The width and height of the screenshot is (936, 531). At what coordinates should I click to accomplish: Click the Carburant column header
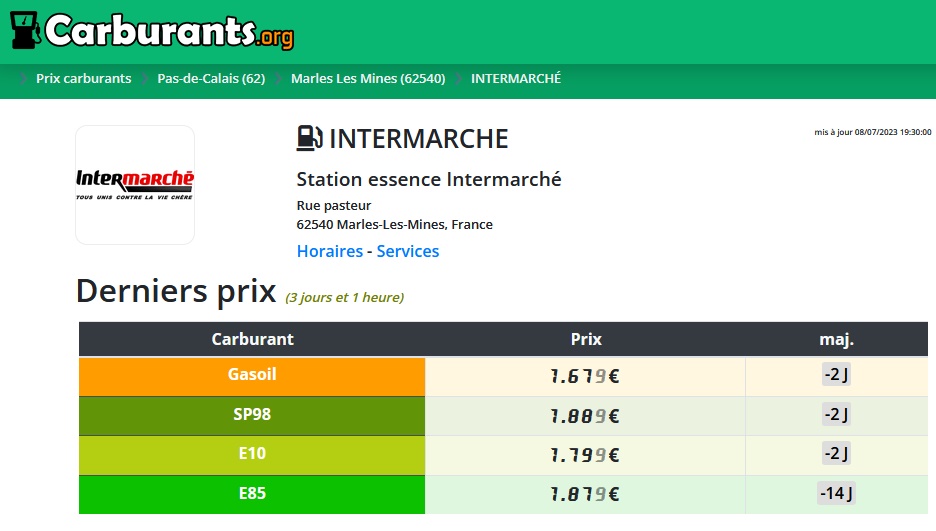point(253,339)
